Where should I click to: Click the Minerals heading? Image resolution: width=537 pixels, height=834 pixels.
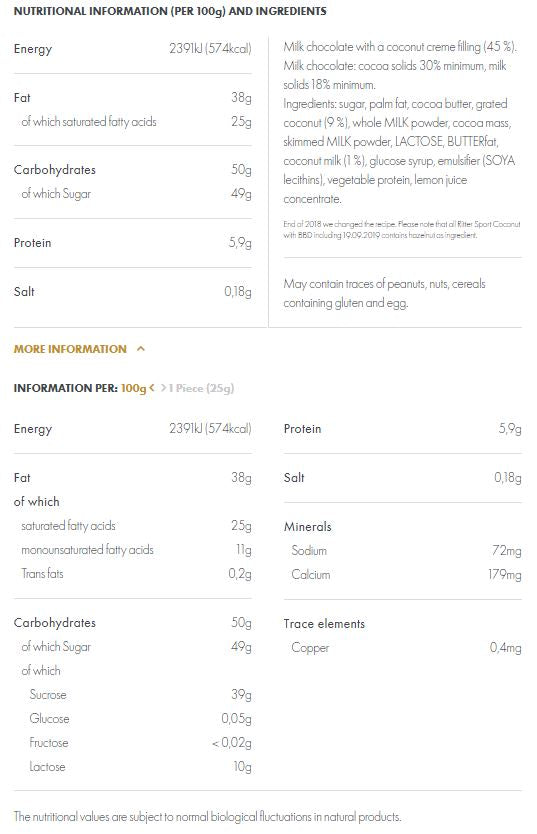pyautogui.click(x=307, y=527)
